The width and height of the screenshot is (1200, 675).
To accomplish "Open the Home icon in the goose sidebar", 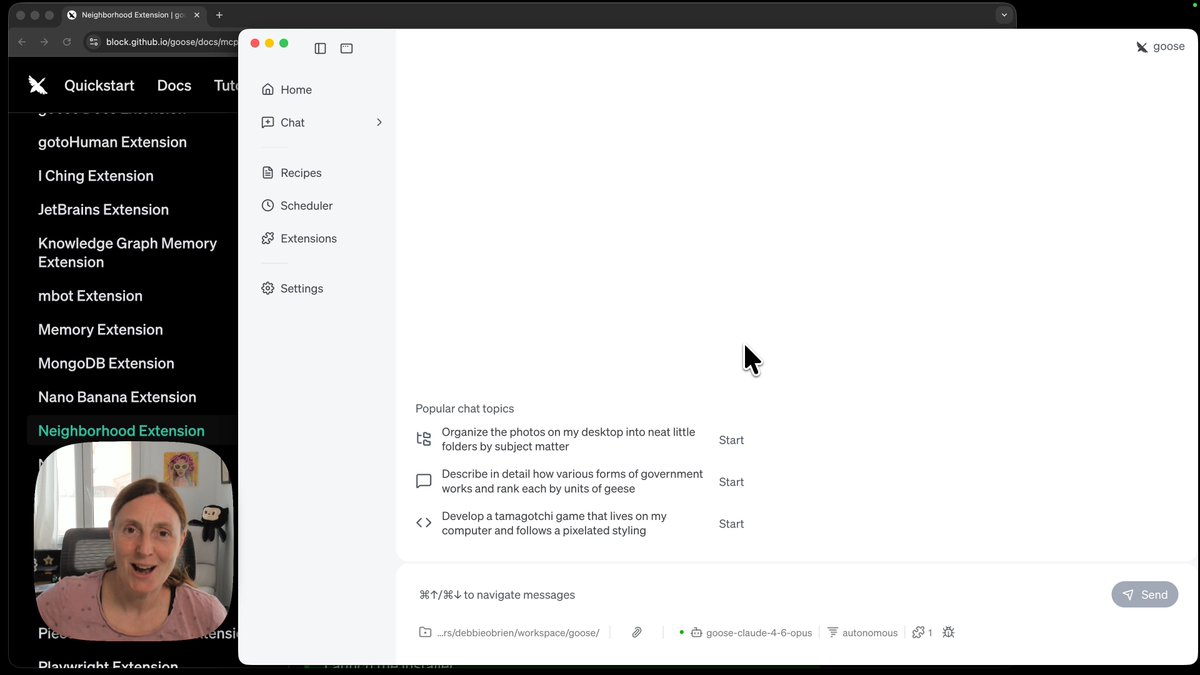I will (x=267, y=89).
